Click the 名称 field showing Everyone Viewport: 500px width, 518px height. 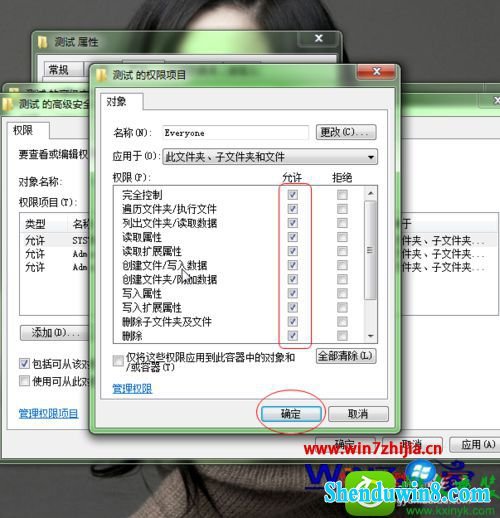click(x=235, y=133)
